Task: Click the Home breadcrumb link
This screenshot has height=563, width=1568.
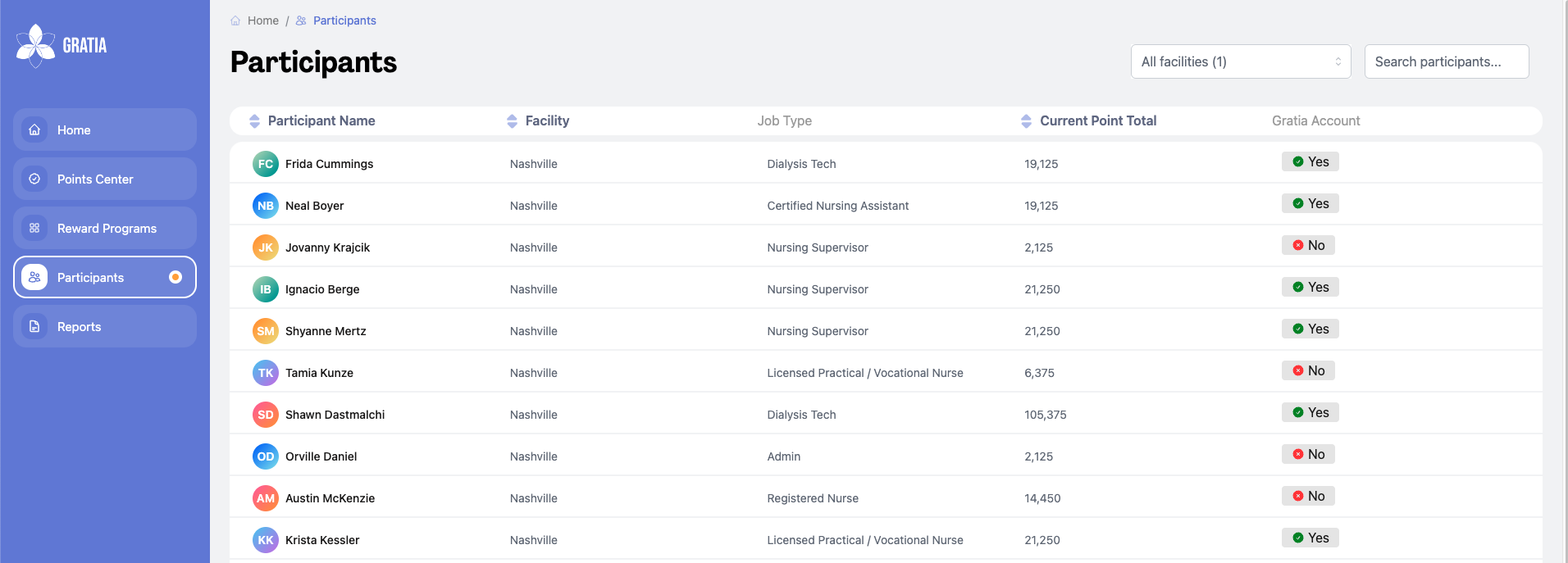Action: [263, 20]
